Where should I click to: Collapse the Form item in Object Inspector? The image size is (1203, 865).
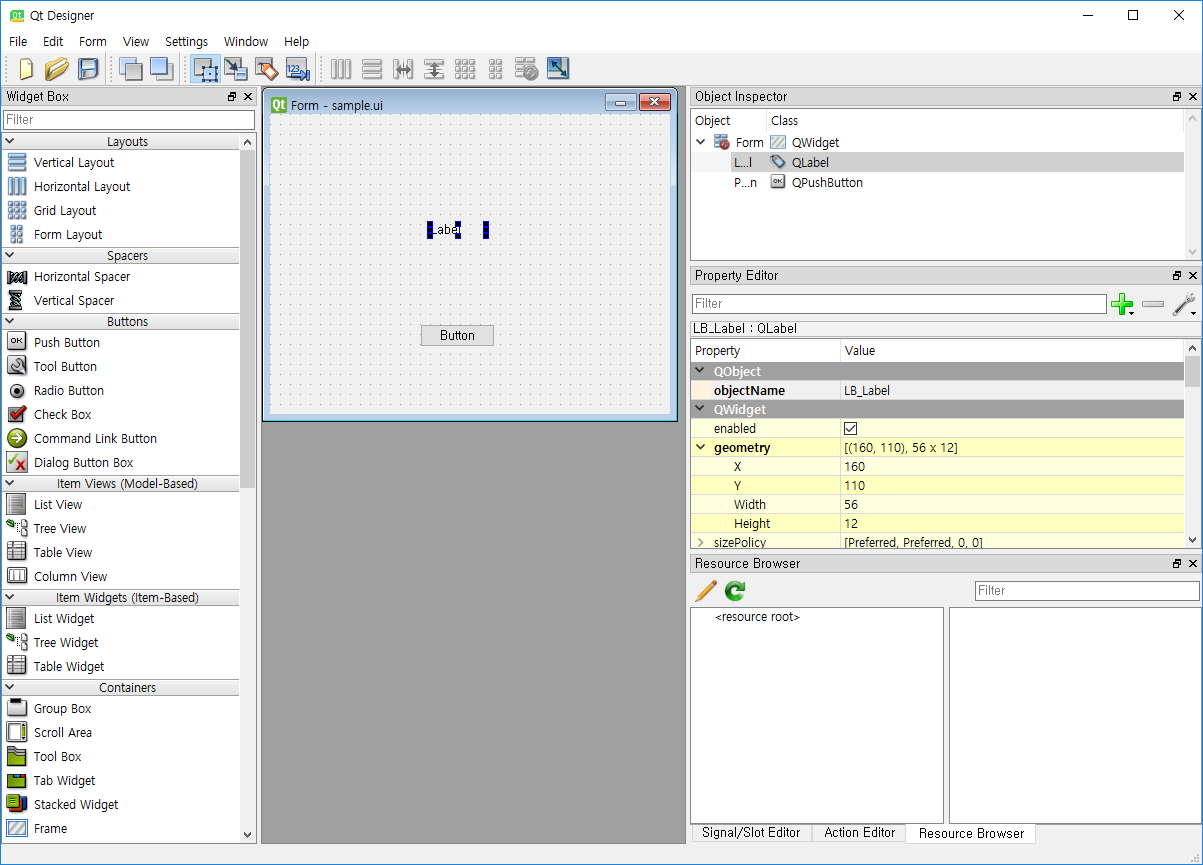700,142
